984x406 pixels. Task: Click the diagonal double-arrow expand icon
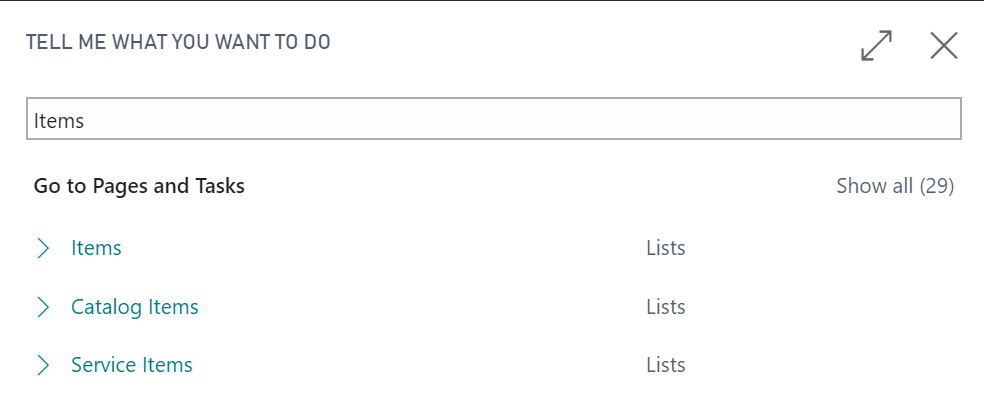[876, 46]
